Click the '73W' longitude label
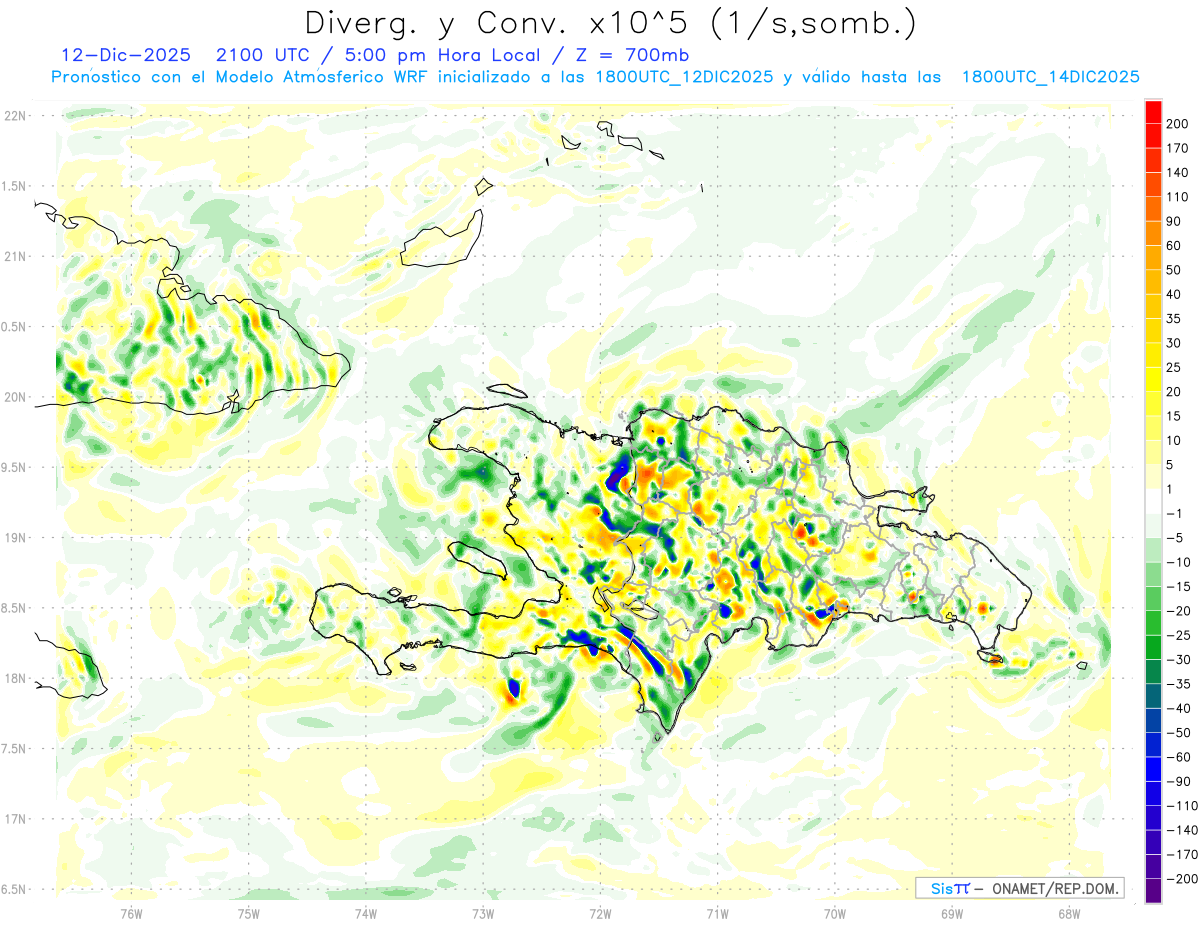 click(483, 912)
